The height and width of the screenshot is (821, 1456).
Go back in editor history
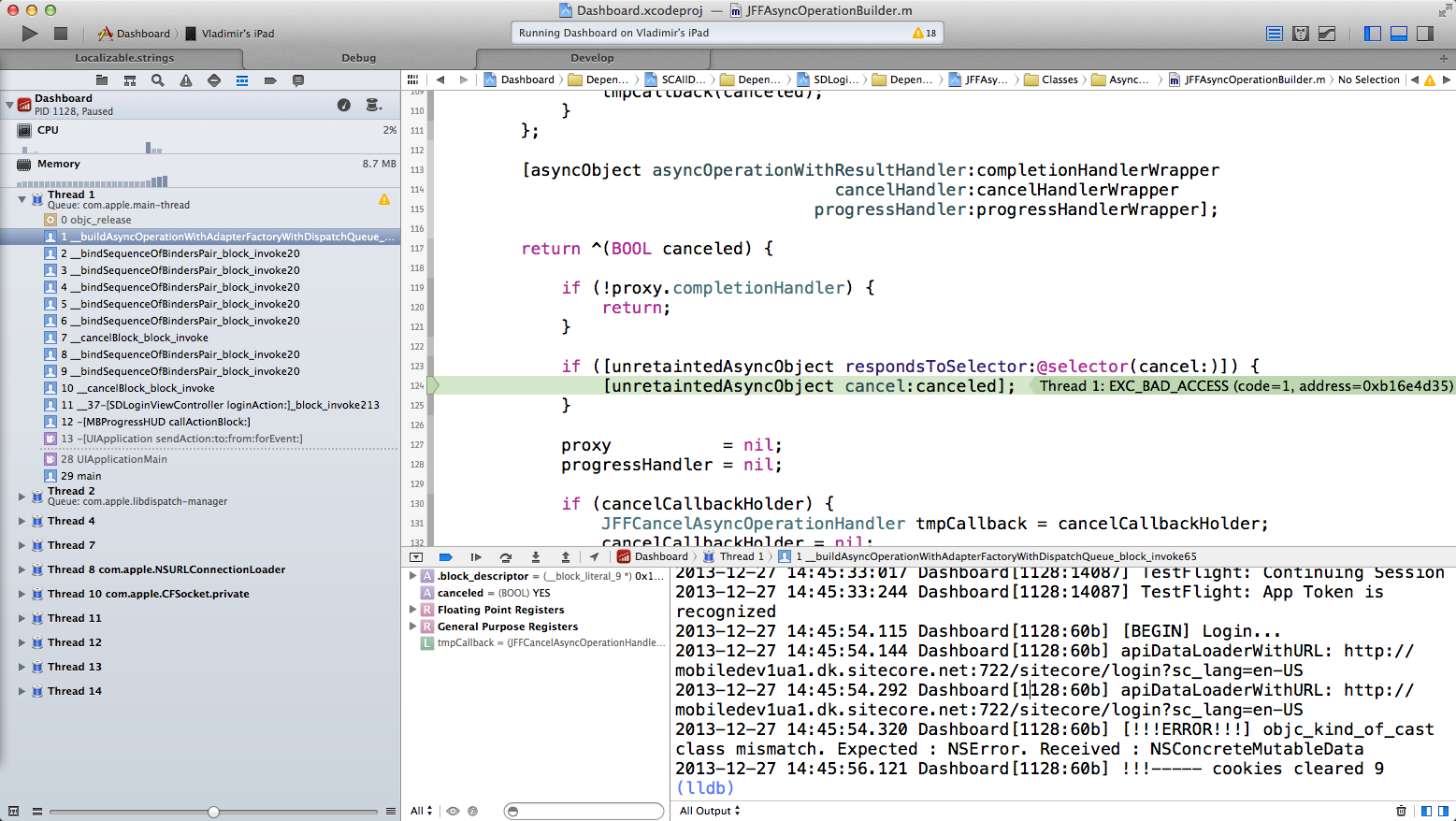(x=440, y=79)
